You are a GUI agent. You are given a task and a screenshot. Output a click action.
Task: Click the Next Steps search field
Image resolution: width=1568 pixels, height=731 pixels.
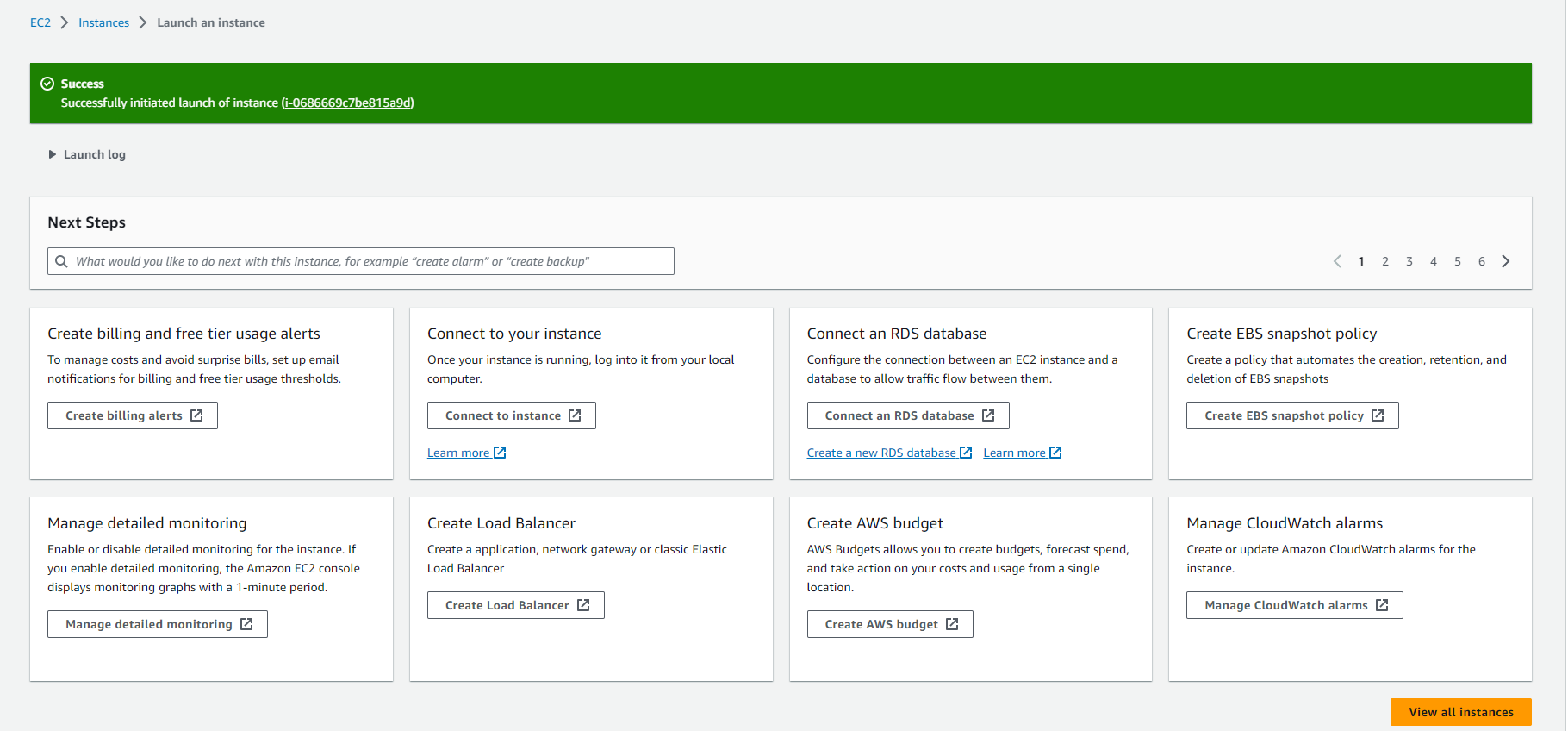point(361,261)
